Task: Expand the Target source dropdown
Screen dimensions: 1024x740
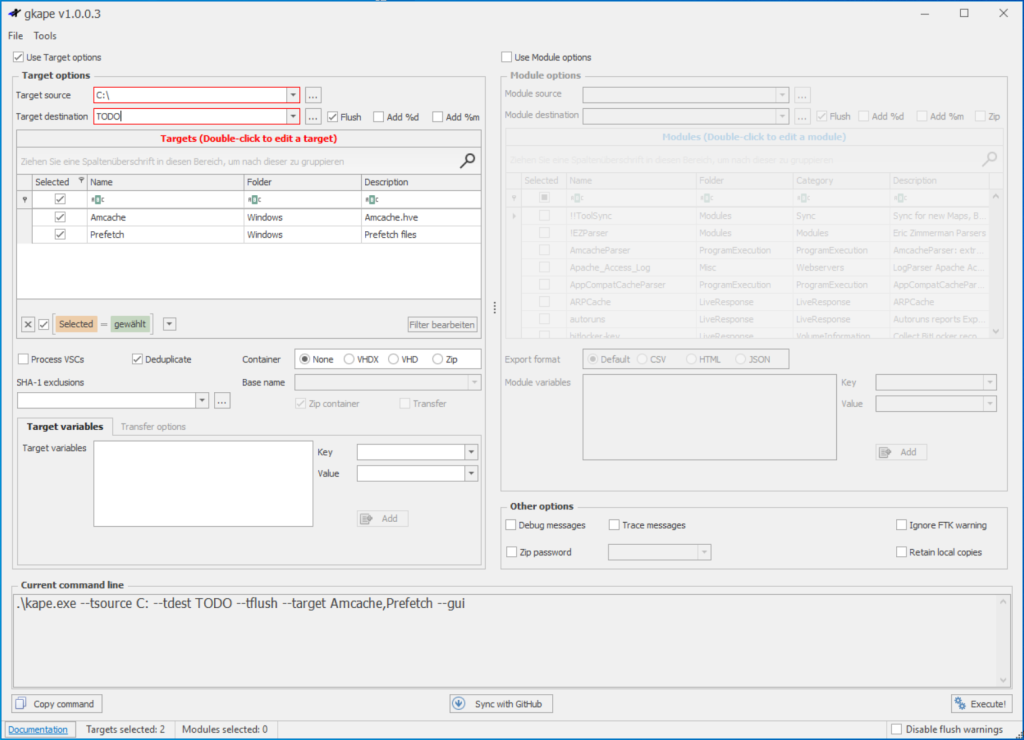Action: click(x=293, y=95)
